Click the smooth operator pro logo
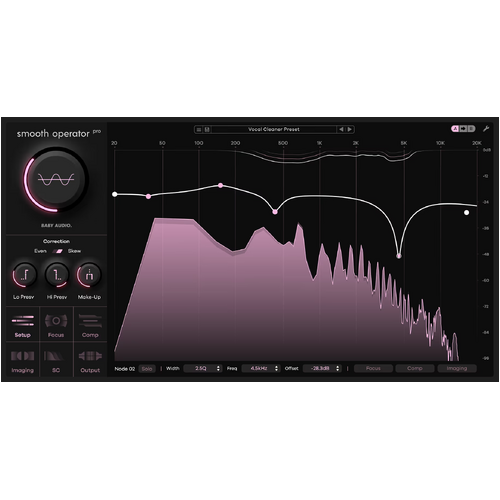Viewport: 500px width, 500px height. [x=59, y=133]
